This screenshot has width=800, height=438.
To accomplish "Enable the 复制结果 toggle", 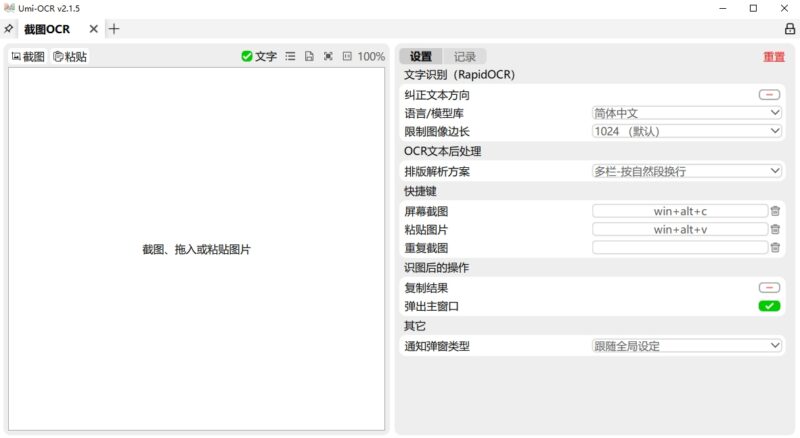I will pyautogui.click(x=769, y=288).
